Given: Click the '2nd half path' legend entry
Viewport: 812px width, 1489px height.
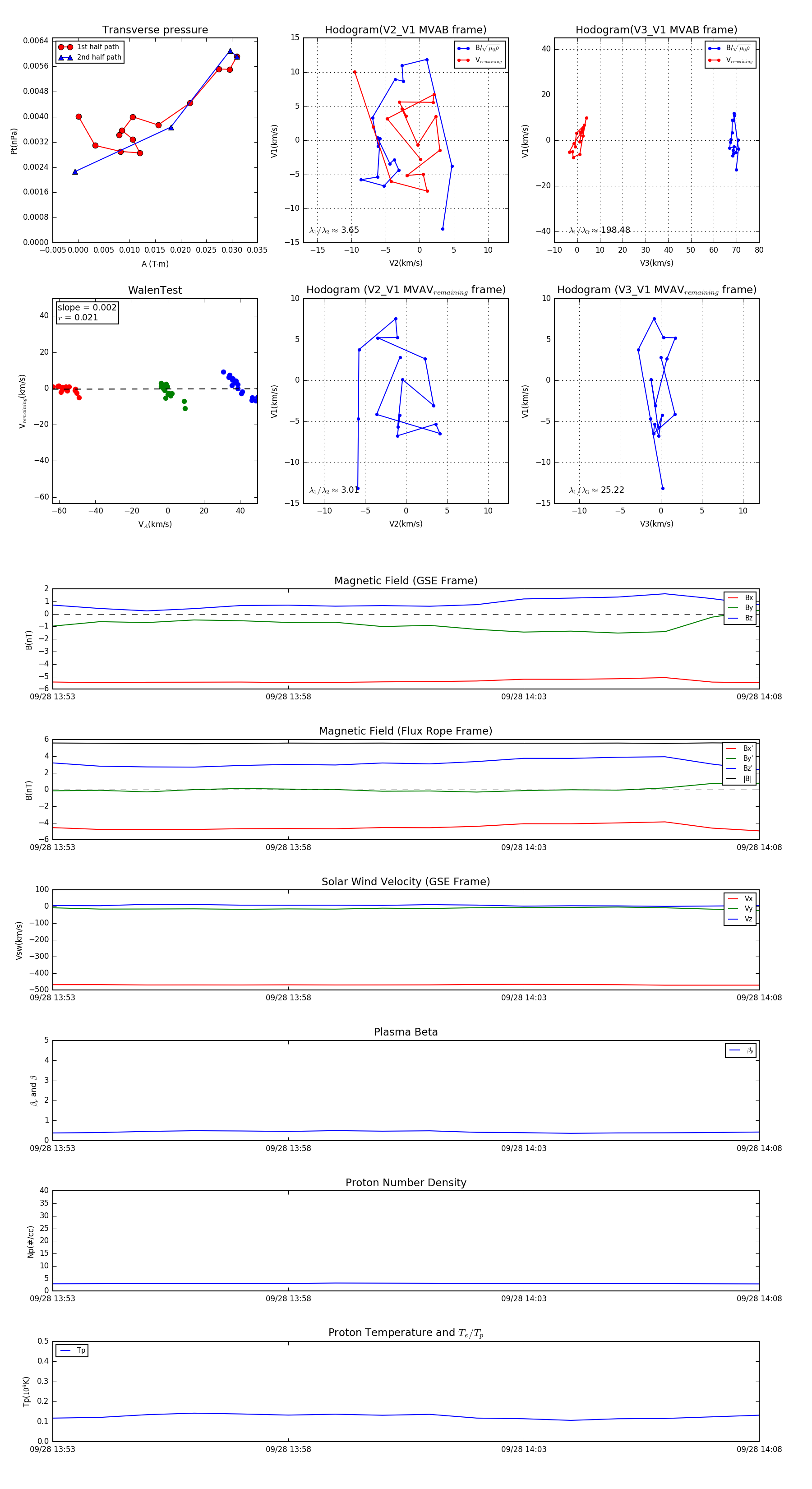Looking at the screenshot, I should pyautogui.click(x=90, y=57).
